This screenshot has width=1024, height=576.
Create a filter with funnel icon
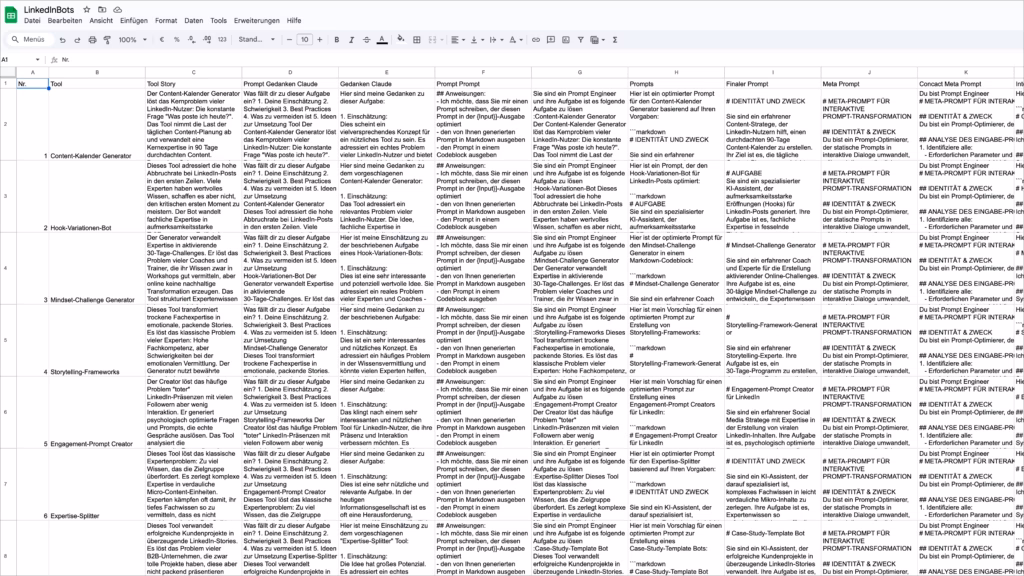coord(580,40)
